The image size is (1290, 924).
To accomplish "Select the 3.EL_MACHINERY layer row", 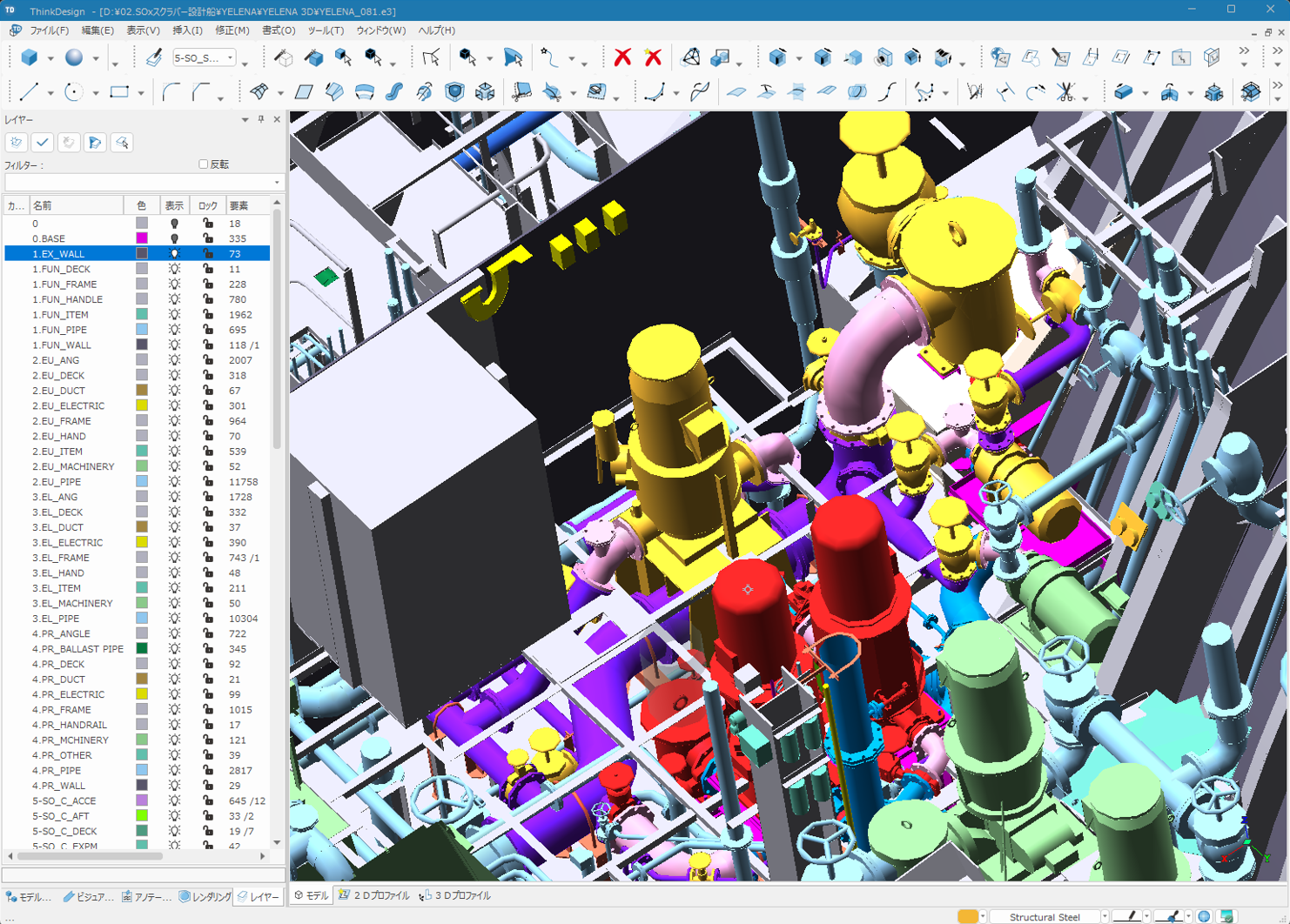I will 73,603.
